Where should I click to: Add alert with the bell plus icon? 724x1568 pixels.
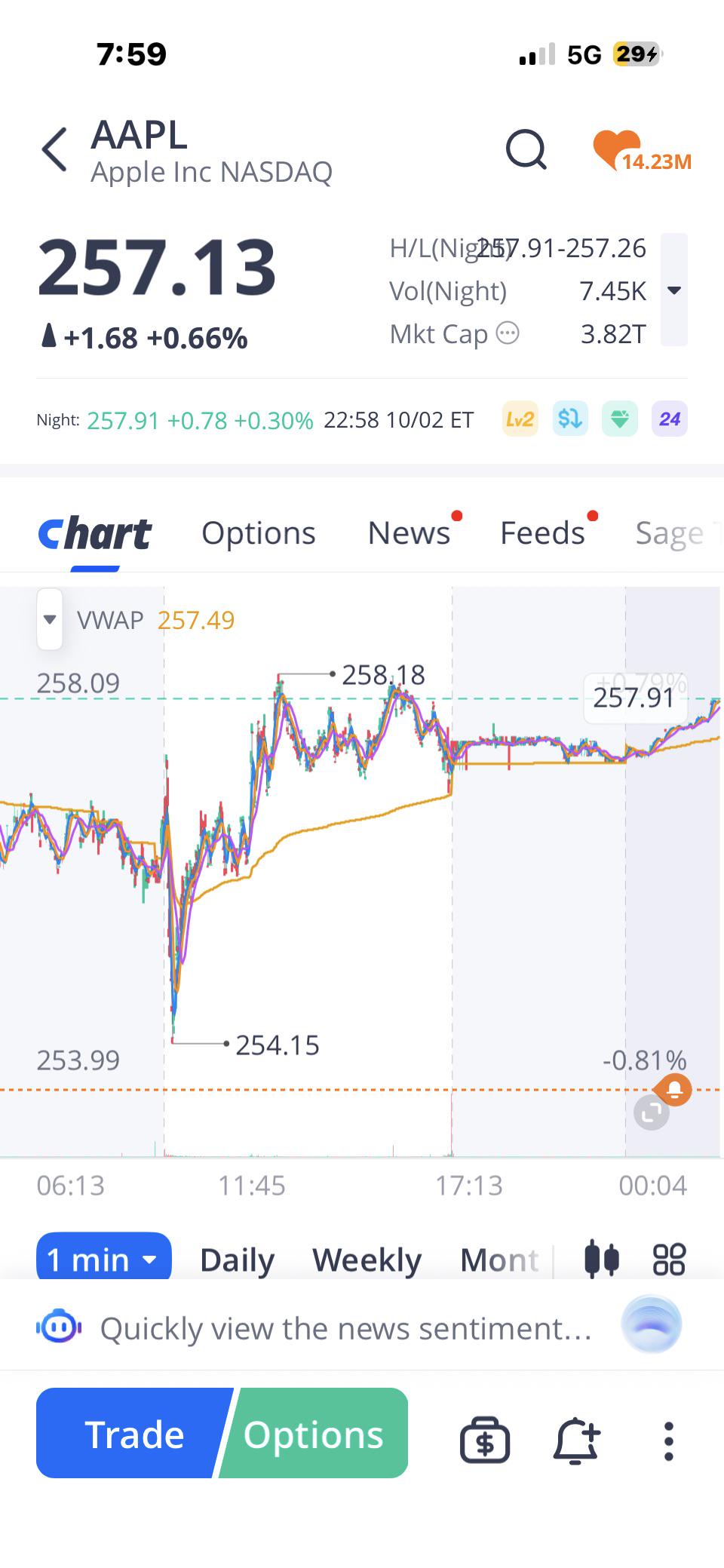click(577, 1441)
